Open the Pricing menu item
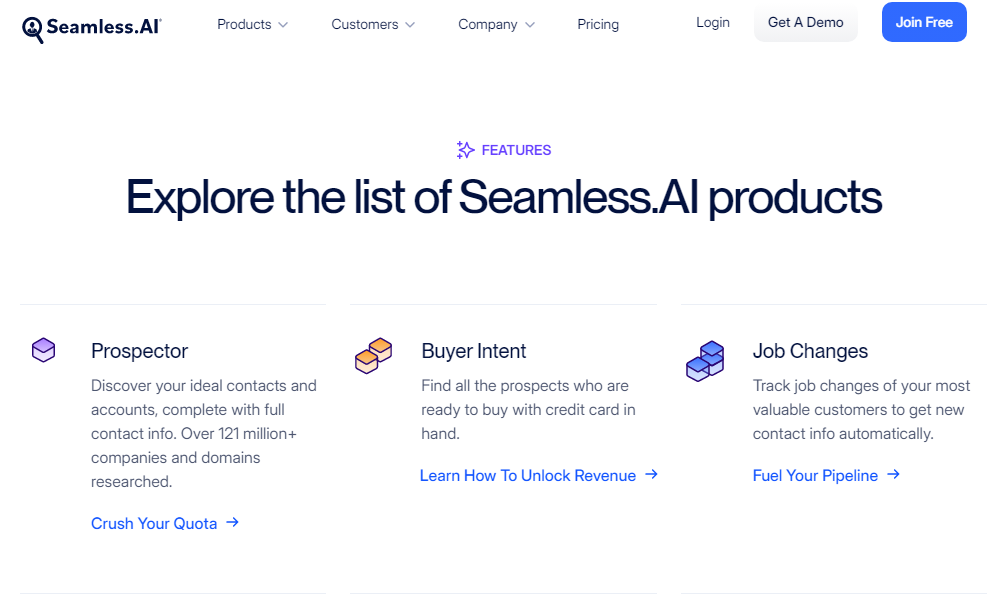Viewport: 1002px width, 616px height. 598,24
